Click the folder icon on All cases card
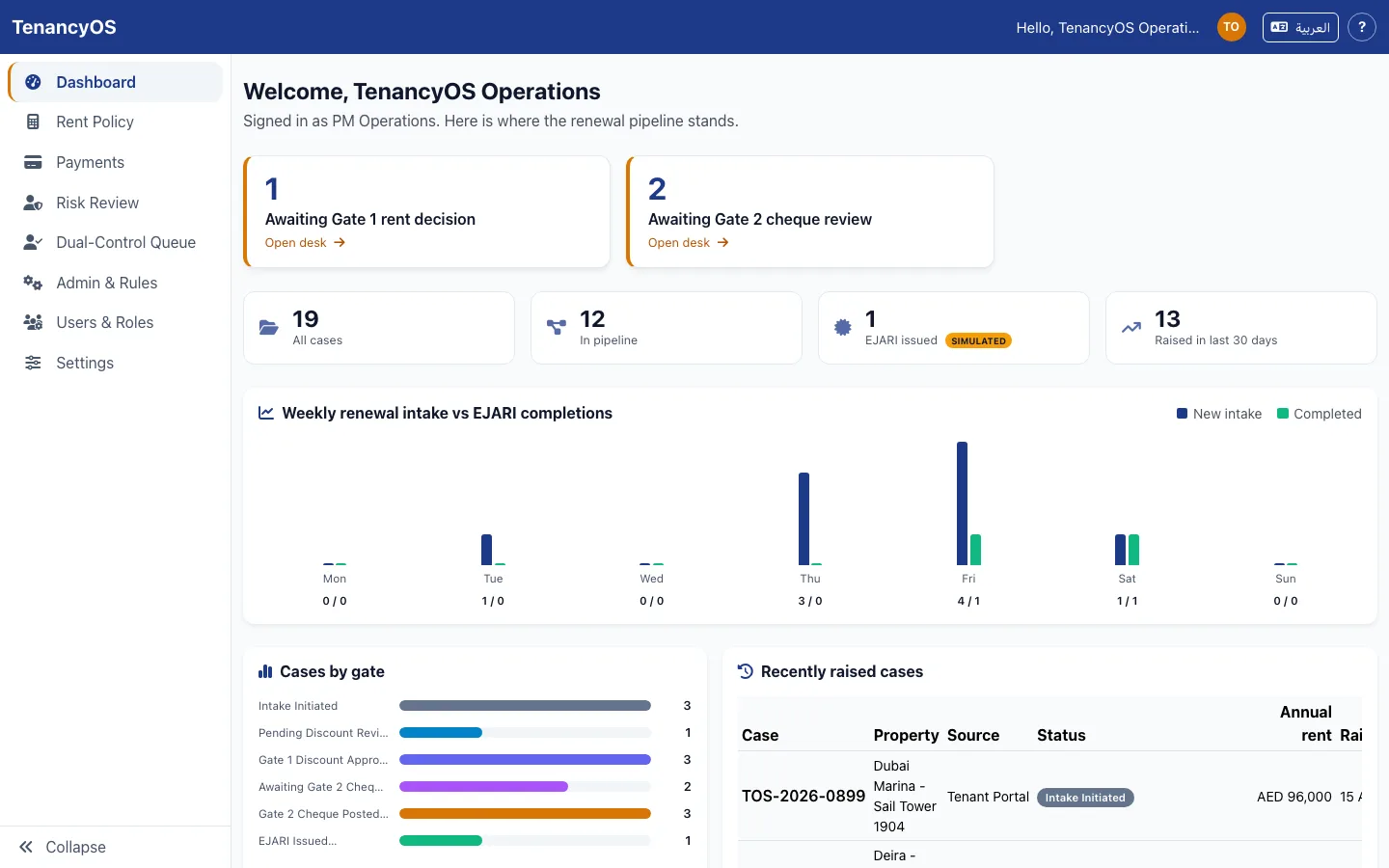The image size is (1389, 868). click(x=269, y=328)
